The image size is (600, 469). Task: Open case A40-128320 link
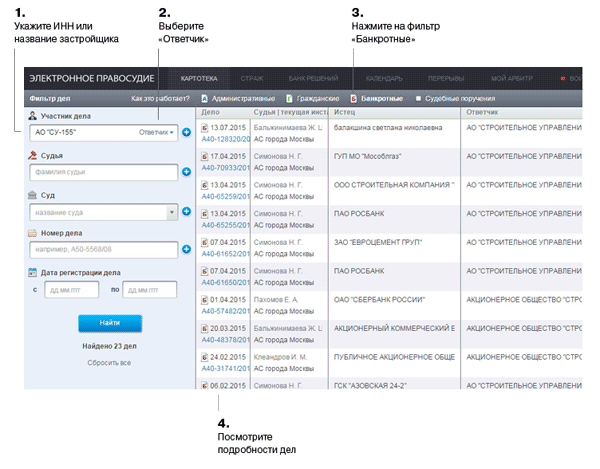pos(226,139)
